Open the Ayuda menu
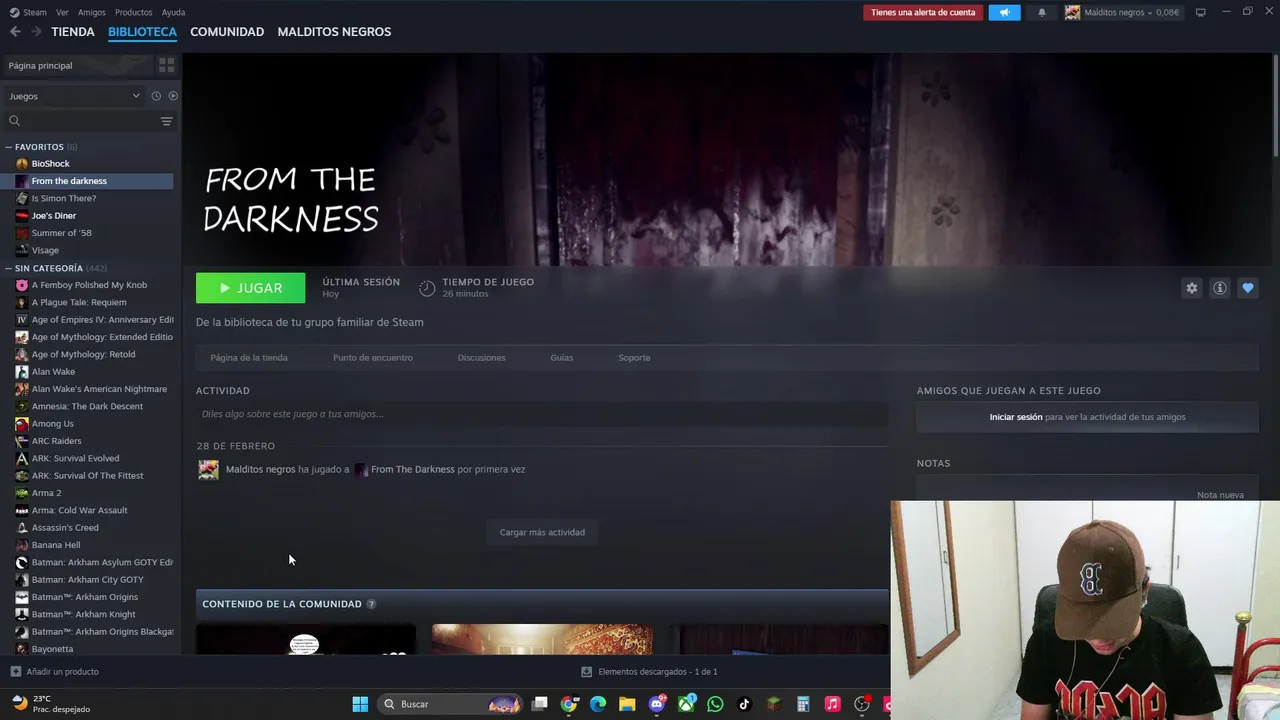Viewport: 1280px width, 720px height. pos(173,12)
